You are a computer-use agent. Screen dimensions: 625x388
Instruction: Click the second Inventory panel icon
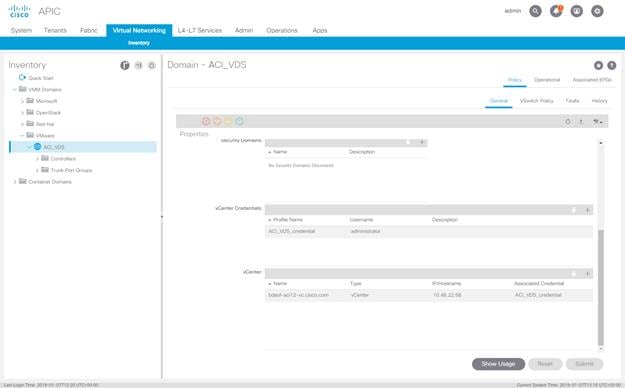click(x=138, y=65)
